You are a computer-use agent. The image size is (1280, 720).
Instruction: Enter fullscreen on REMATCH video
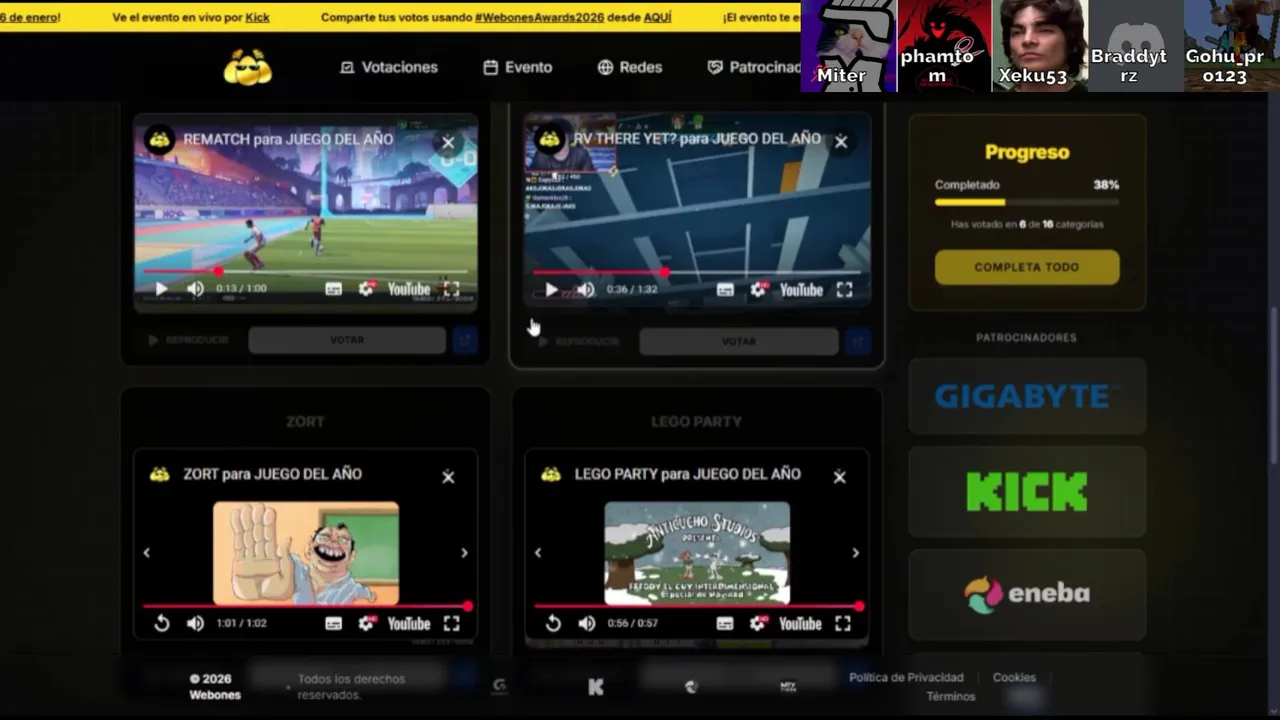click(452, 289)
